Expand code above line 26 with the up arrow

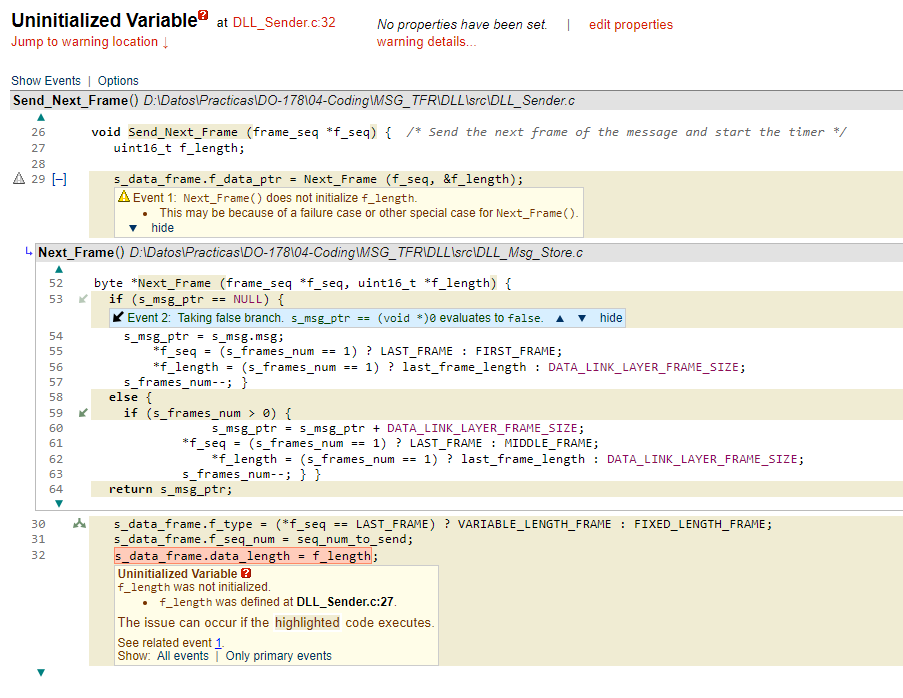41,117
